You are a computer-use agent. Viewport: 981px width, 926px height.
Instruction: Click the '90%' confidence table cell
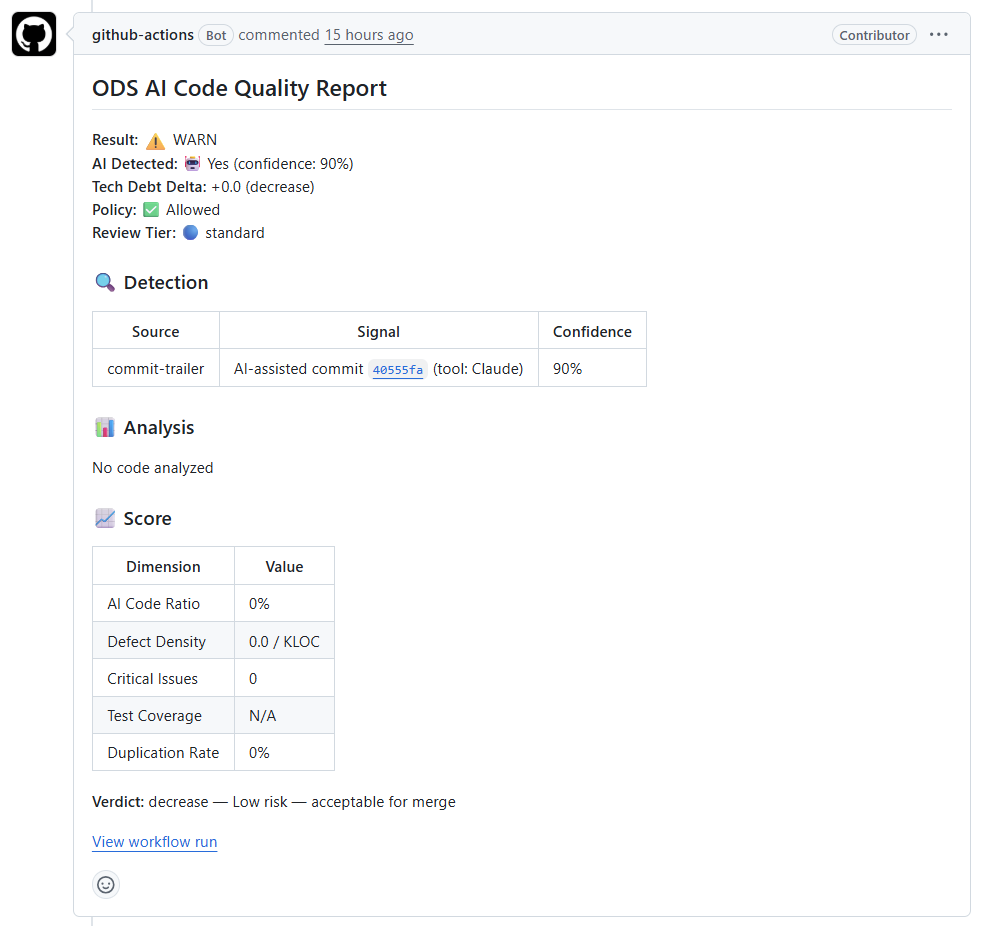point(592,369)
